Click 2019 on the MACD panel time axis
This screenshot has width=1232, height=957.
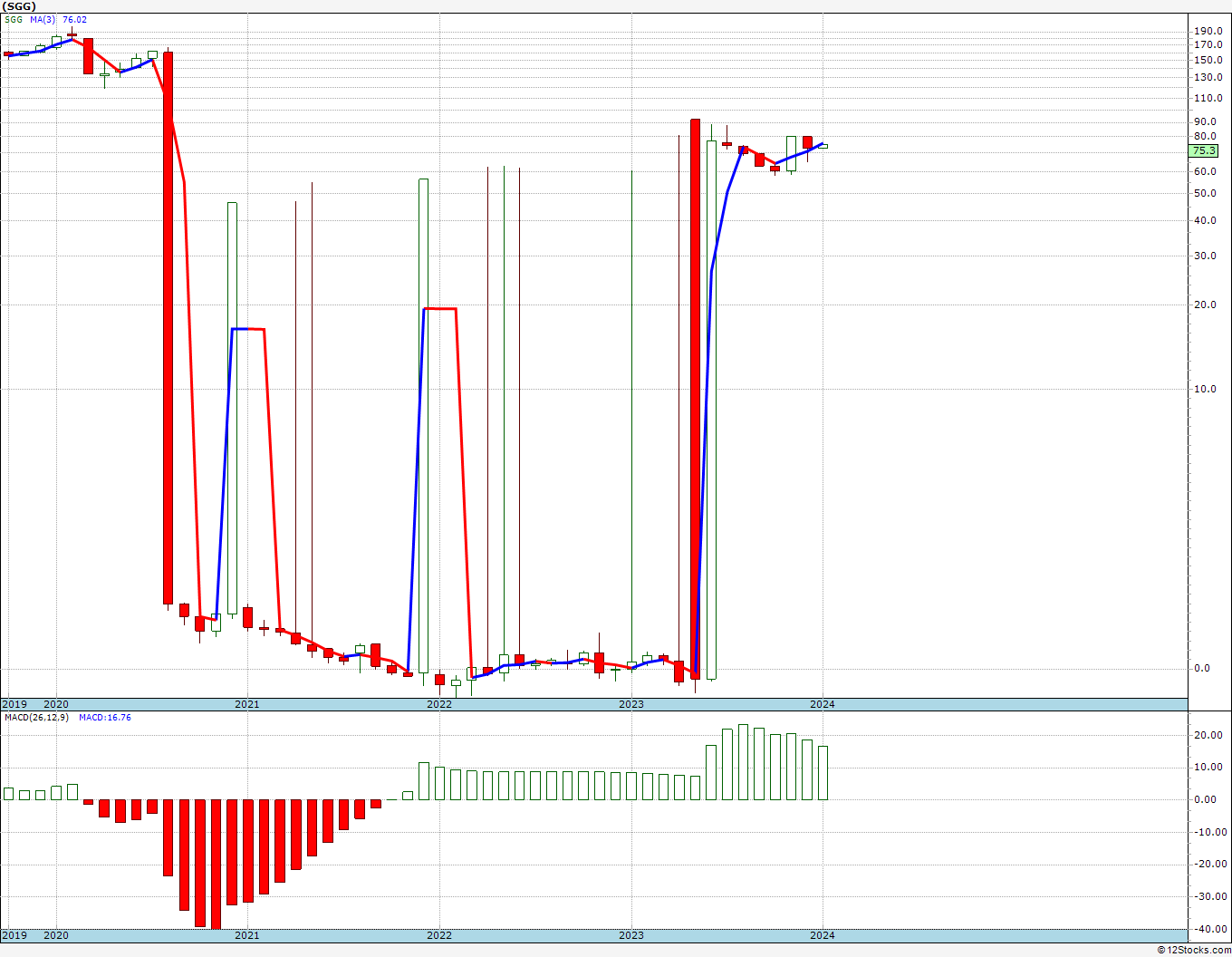(x=14, y=935)
